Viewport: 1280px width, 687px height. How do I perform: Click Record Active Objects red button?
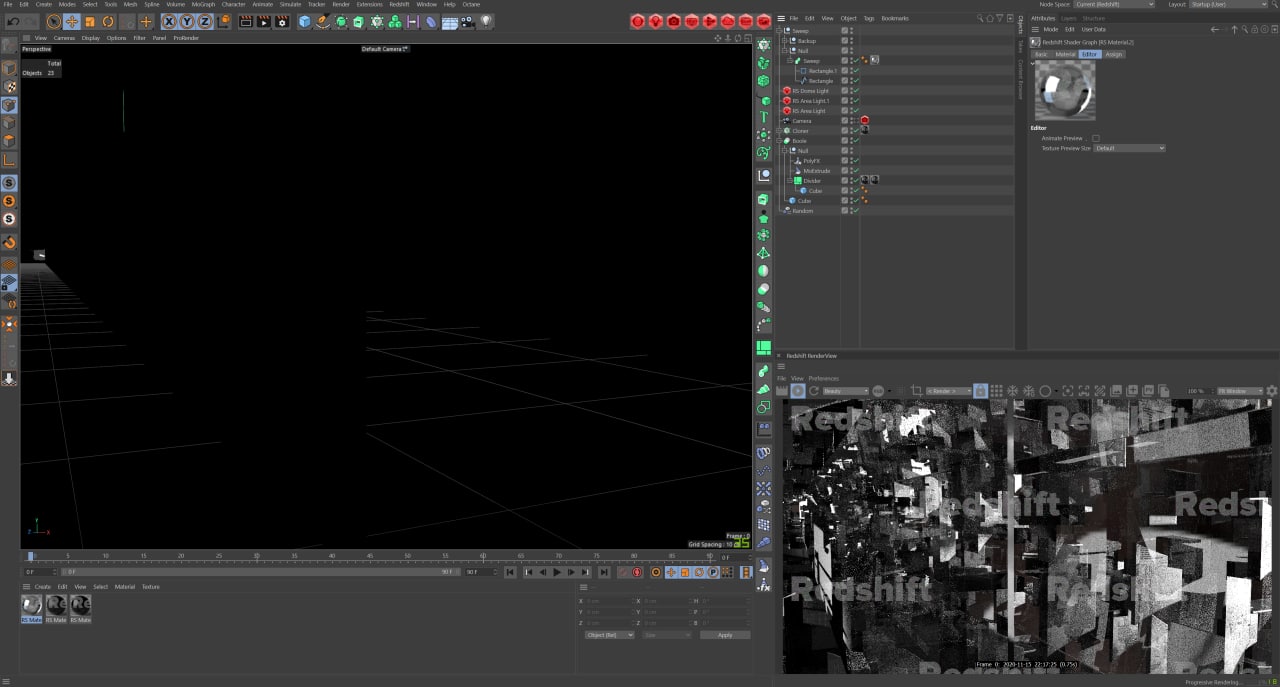click(637, 572)
